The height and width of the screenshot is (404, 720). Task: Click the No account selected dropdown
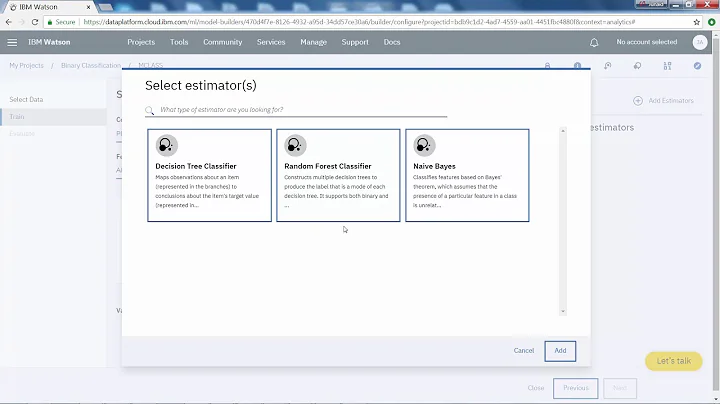pyautogui.click(x=647, y=42)
